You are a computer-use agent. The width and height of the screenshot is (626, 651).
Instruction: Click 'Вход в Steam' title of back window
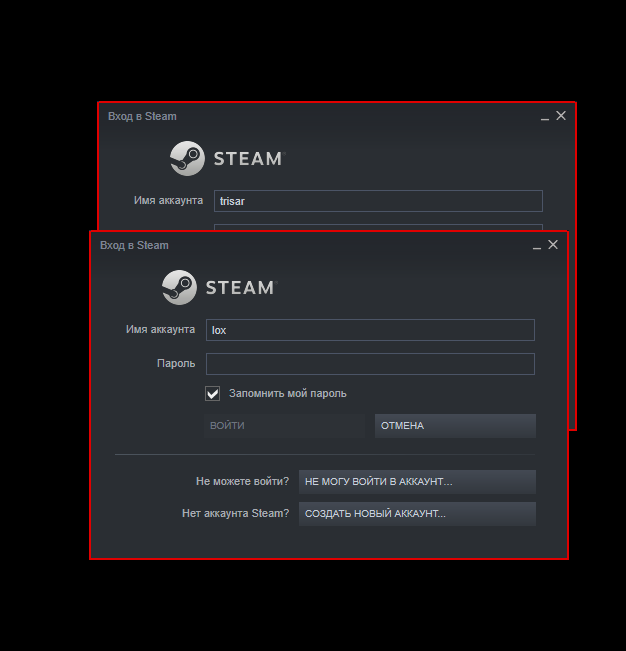click(142, 116)
